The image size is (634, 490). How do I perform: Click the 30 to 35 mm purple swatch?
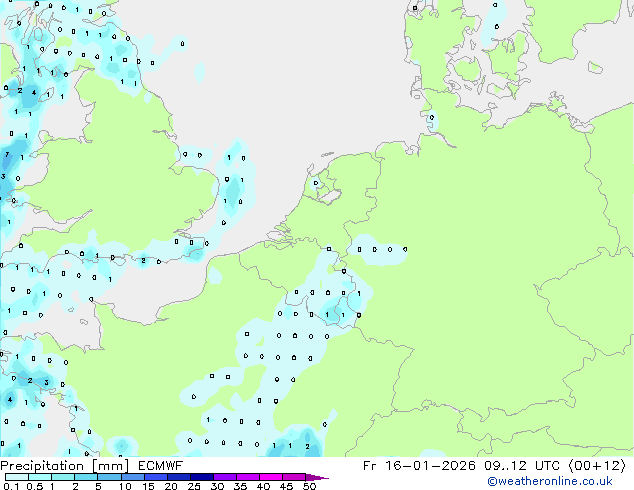tap(224, 477)
